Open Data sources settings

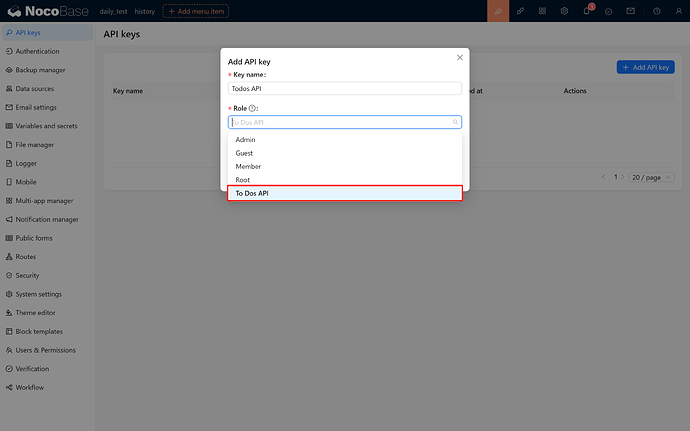pyautogui.click(x=48, y=88)
